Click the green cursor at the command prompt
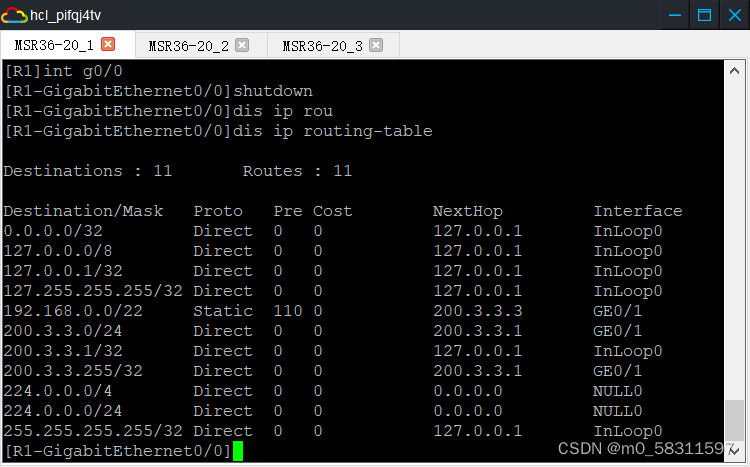Image resolution: width=750 pixels, height=467 pixels. 238,451
